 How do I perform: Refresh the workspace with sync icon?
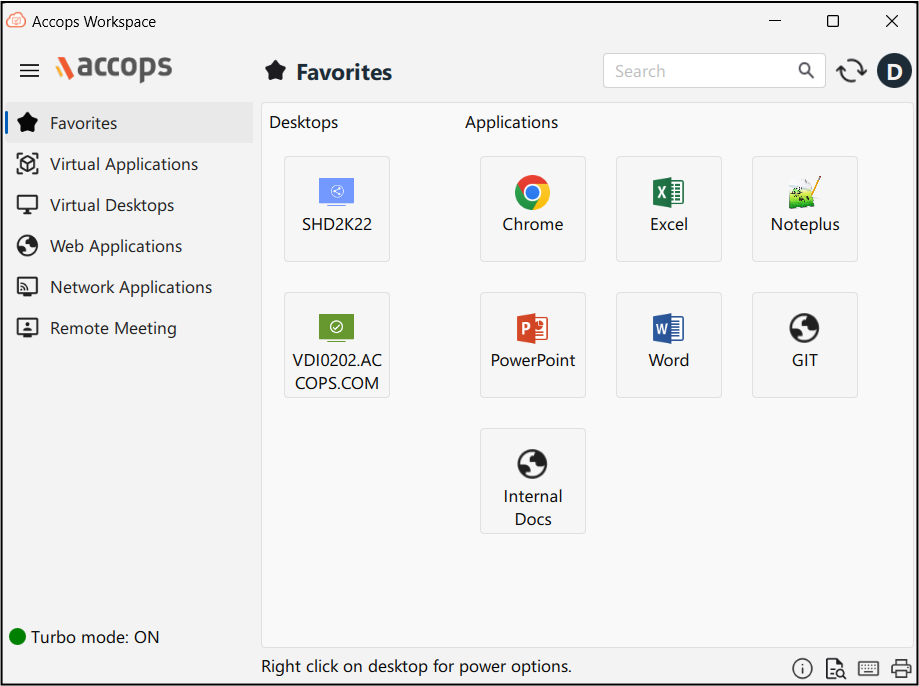point(851,71)
